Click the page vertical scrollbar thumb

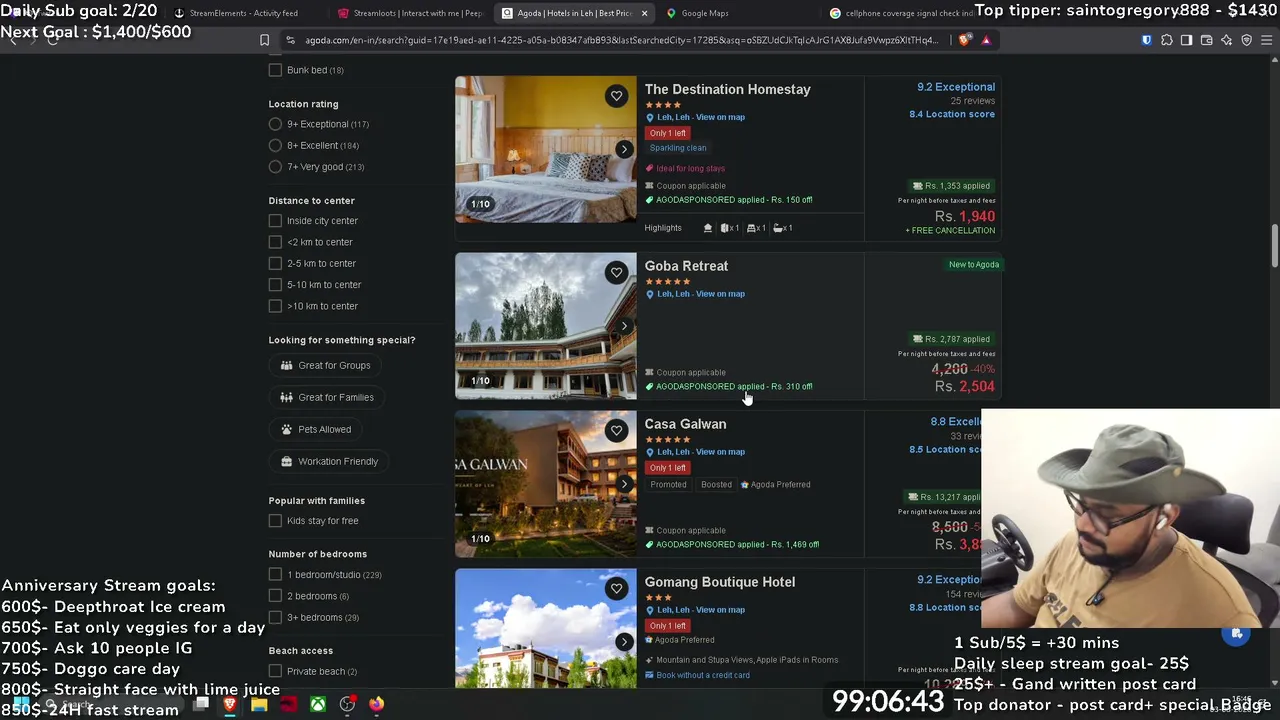[1274, 246]
